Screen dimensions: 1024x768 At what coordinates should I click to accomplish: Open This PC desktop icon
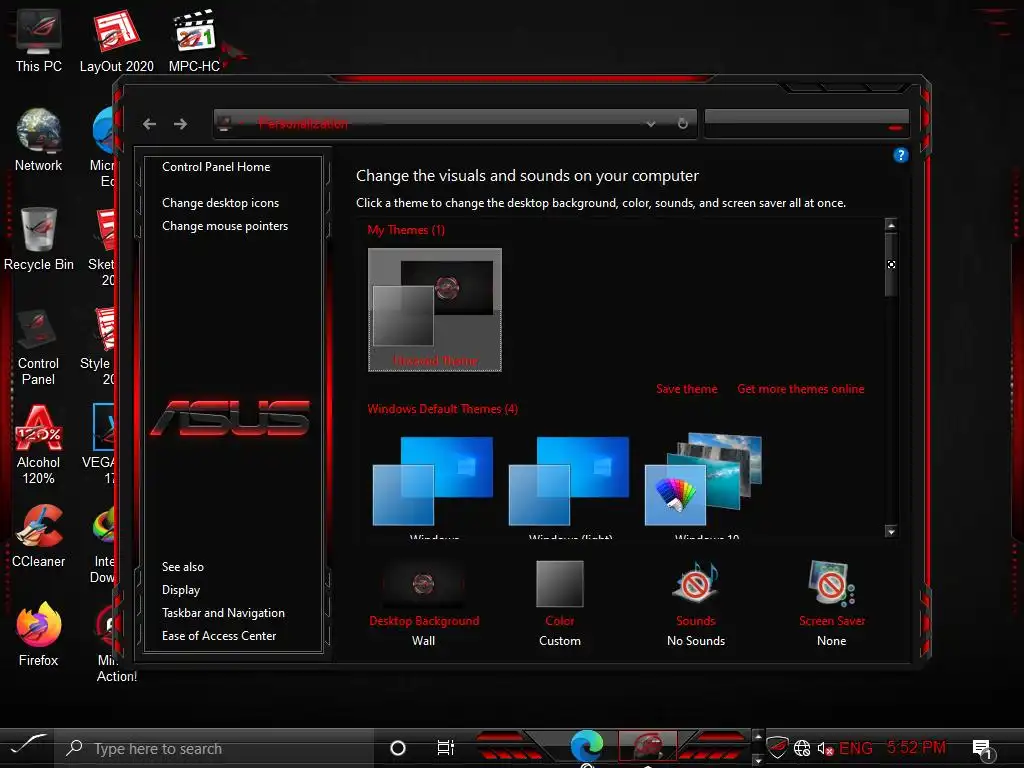(x=39, y=40)
